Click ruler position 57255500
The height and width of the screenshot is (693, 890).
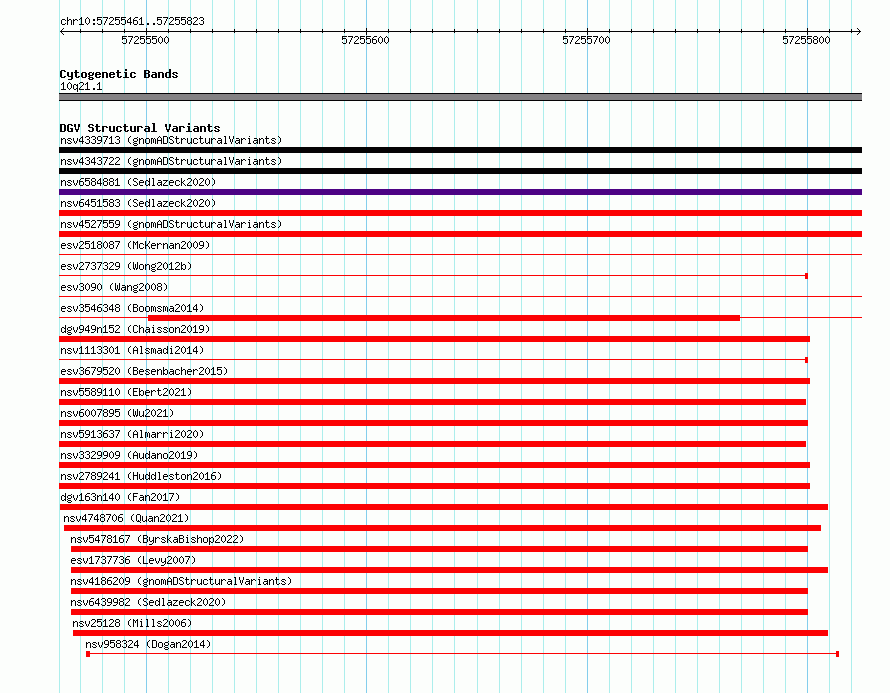click(145, 40)
